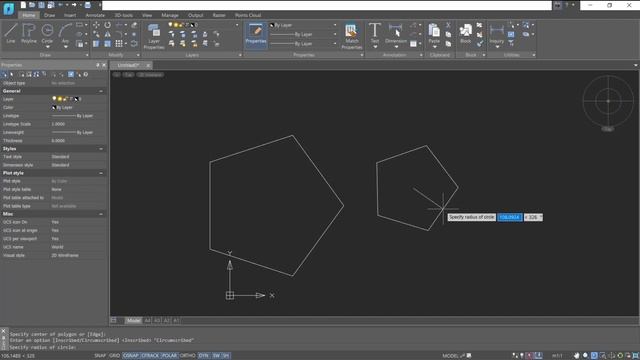Click the Mirror tool in Modify panel
The image size is (640, 360).
point(107,34)
